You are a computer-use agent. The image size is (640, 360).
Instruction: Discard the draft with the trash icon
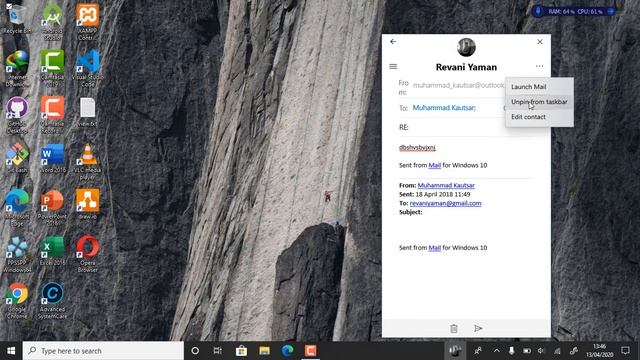[x=454, y=329]
